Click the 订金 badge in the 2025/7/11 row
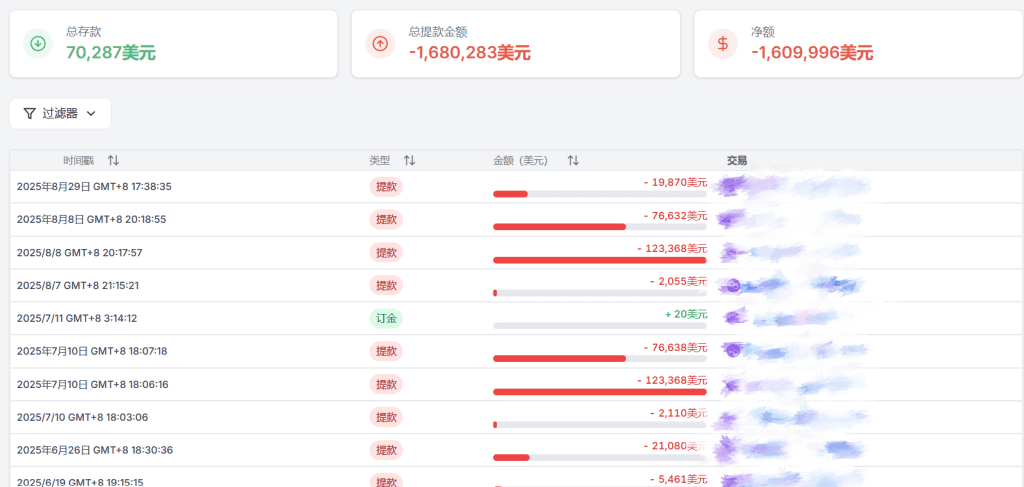The image size is (1024, 487). (x=386, y=319)
